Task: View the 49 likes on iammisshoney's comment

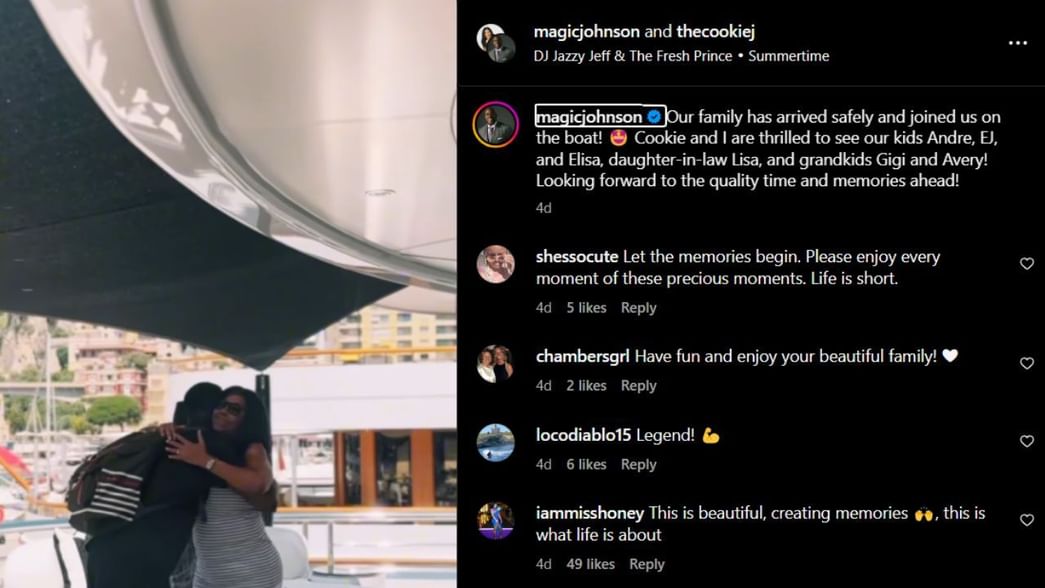Action: [x=590, y=564]
